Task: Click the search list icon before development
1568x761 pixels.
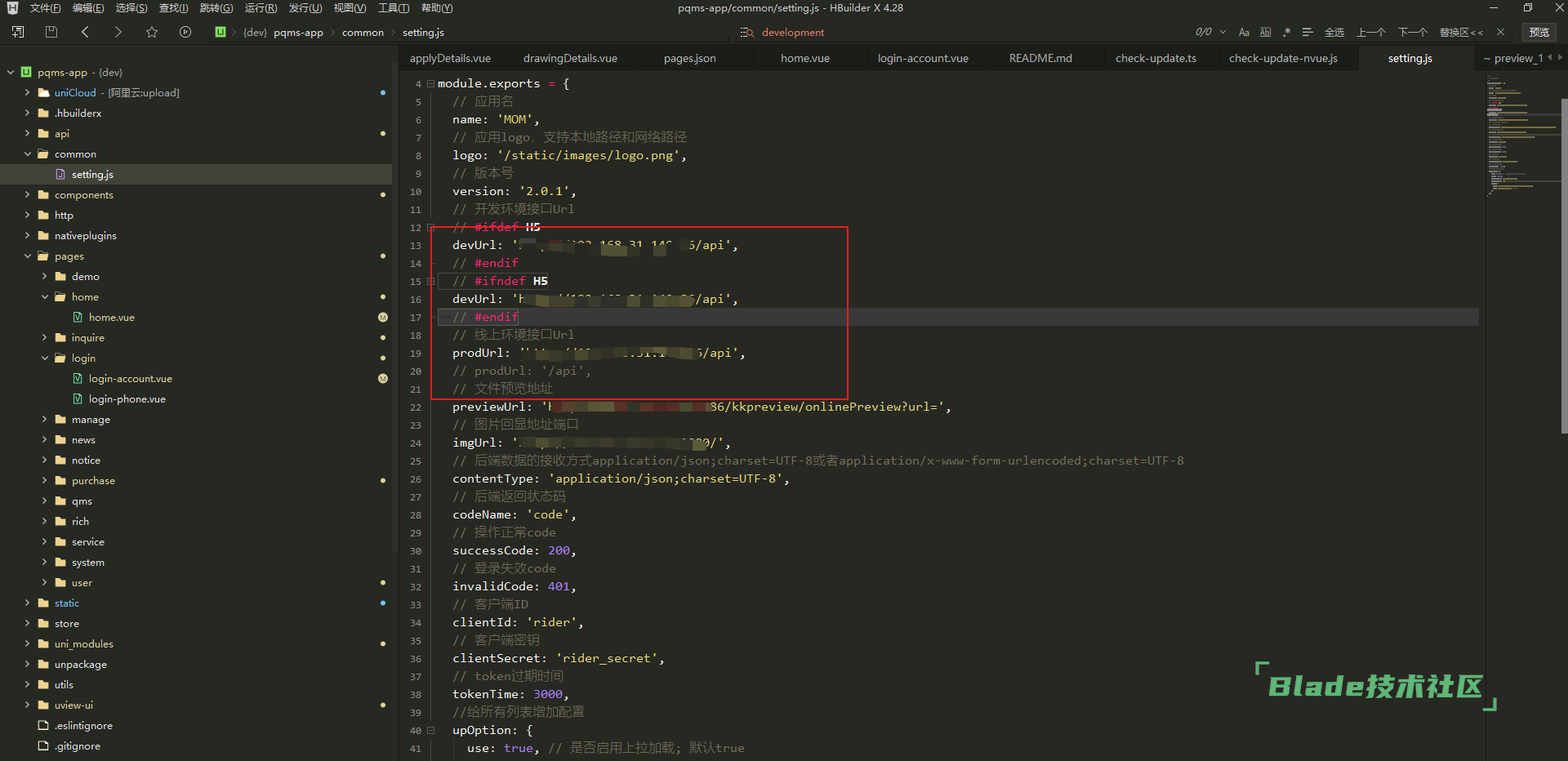Action: click(x=746, y=33)
